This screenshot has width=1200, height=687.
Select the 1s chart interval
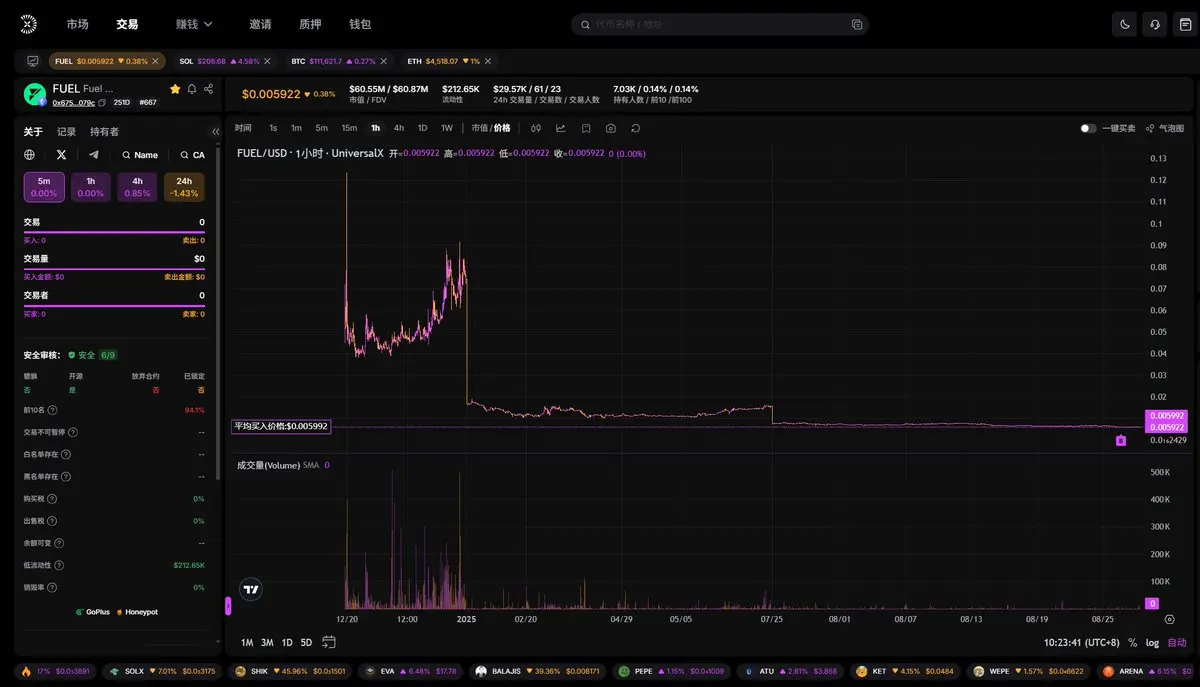pyautogui.click(x=273, y=128)
